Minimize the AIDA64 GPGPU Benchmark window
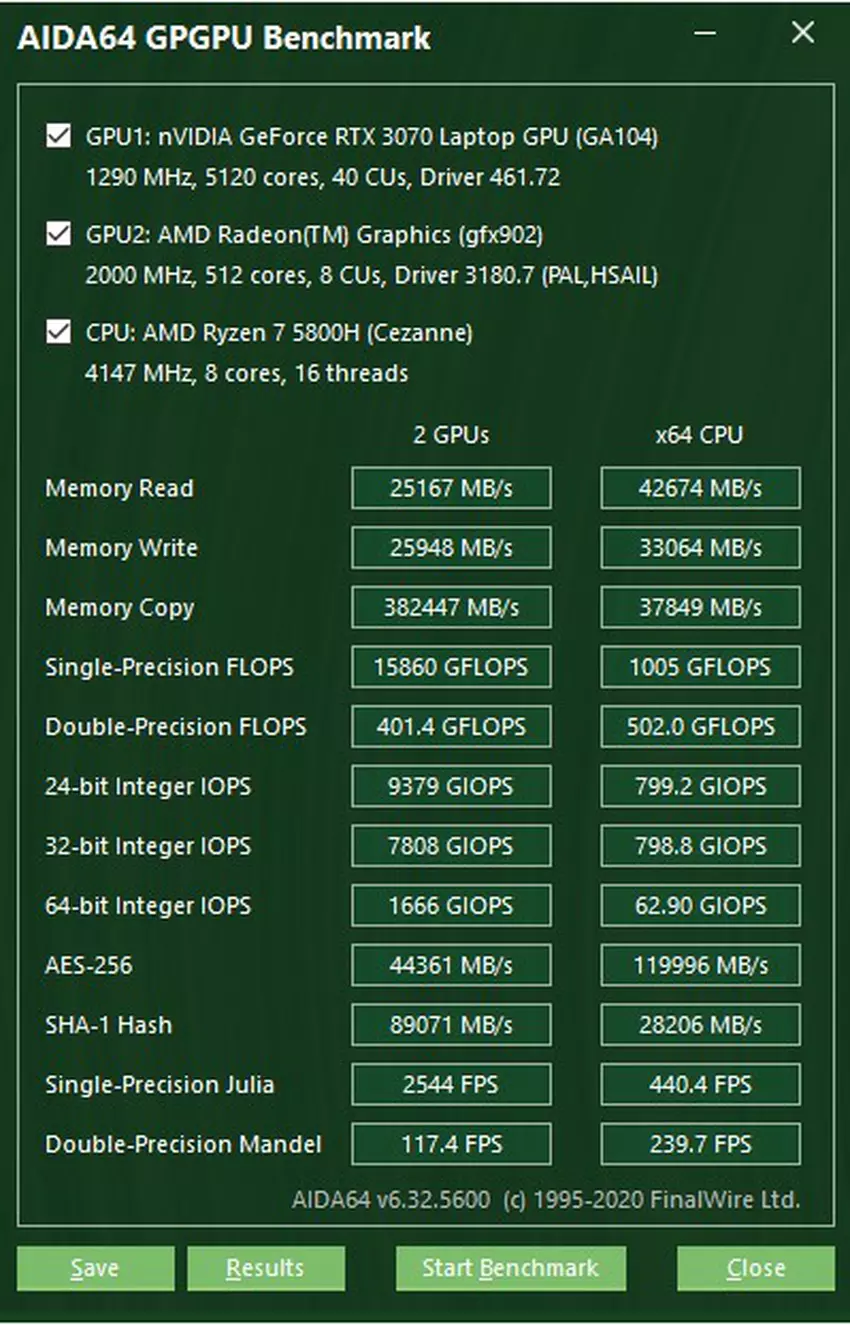This screenshot has height=1325, width=850. click(x=705, y=34)
